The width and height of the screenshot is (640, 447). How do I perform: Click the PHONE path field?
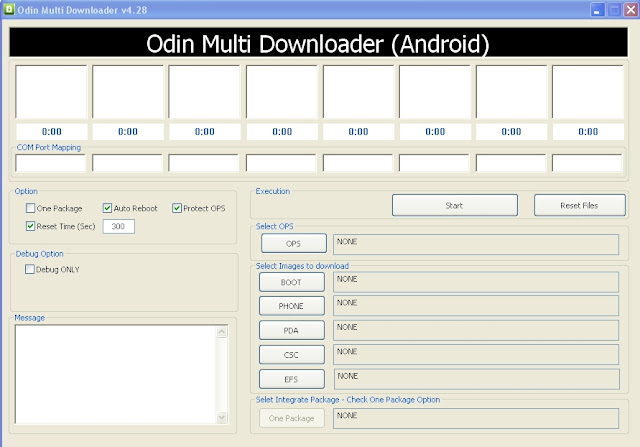476,306
